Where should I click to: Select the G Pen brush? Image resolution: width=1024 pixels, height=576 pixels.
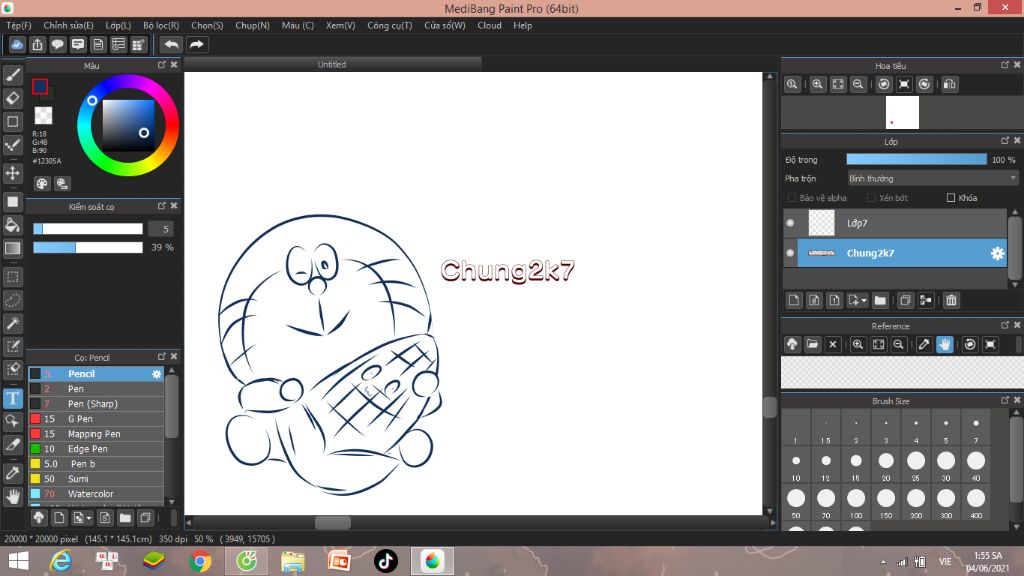click(x=95, y=419)
